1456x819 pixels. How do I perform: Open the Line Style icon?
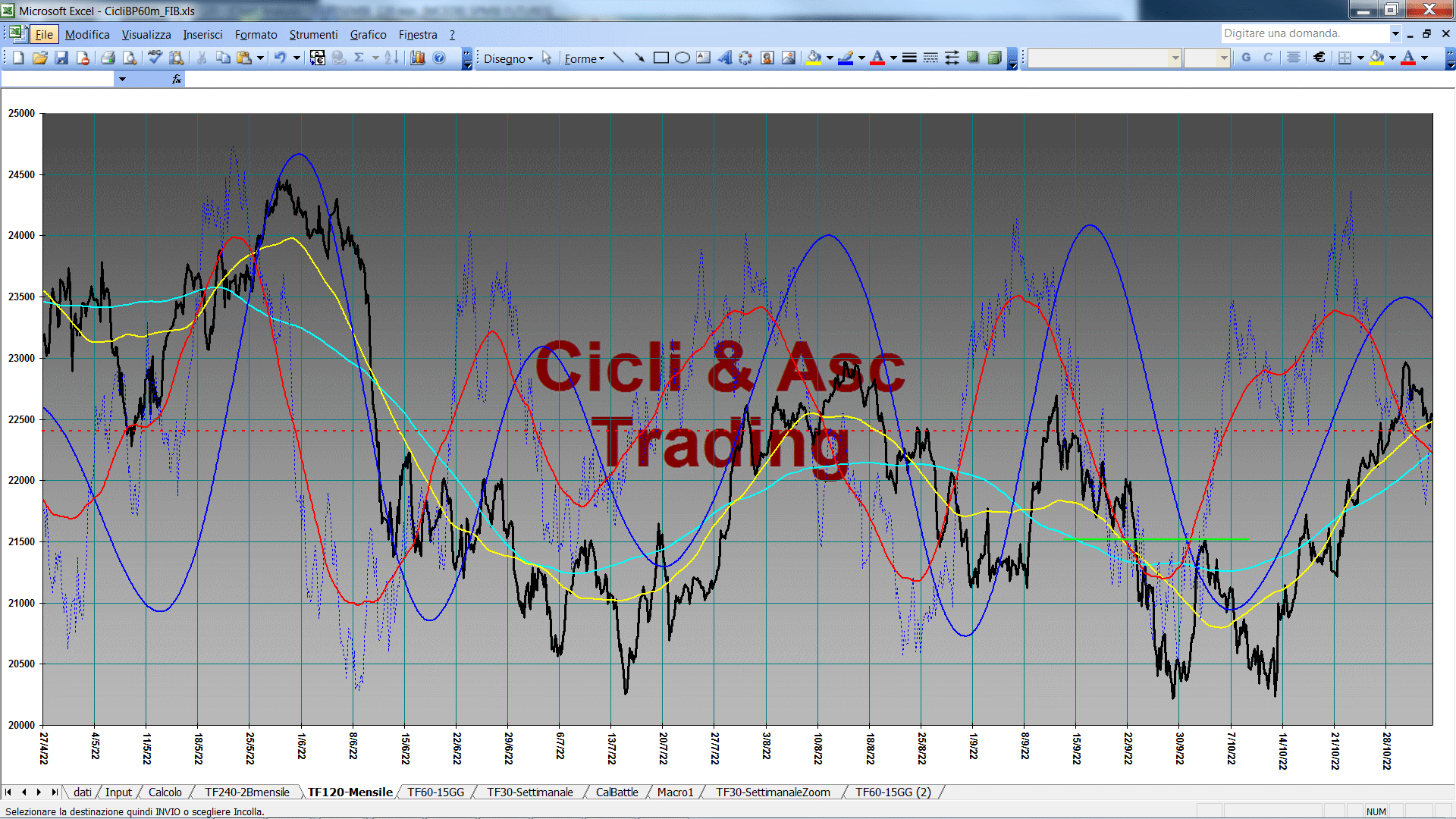[909, 58]
